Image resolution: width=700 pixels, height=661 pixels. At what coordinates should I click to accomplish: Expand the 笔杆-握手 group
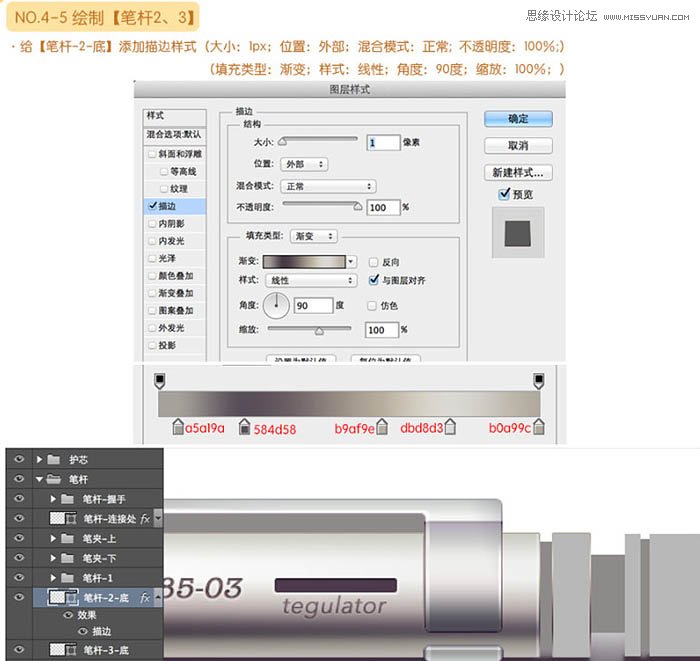(x=53, y=499)
